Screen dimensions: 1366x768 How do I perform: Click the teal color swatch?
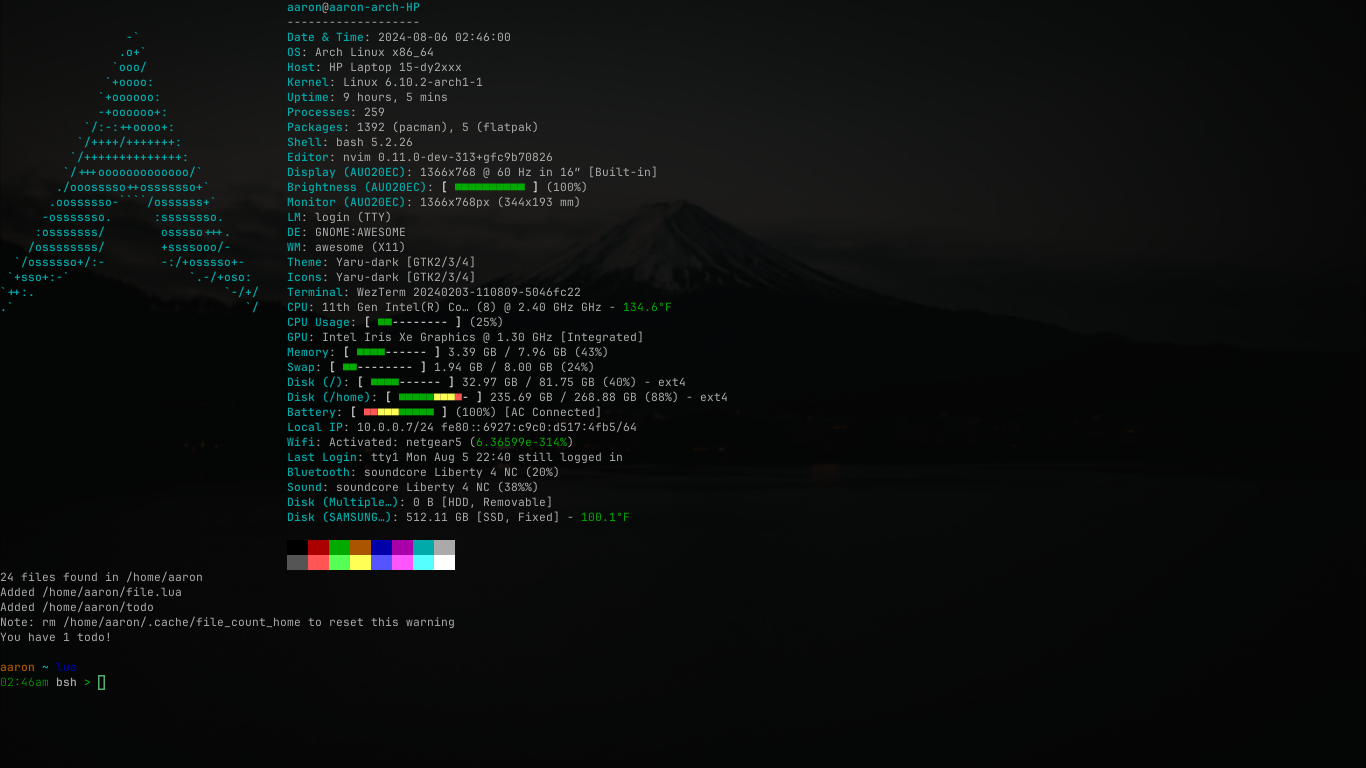[423, 547]
